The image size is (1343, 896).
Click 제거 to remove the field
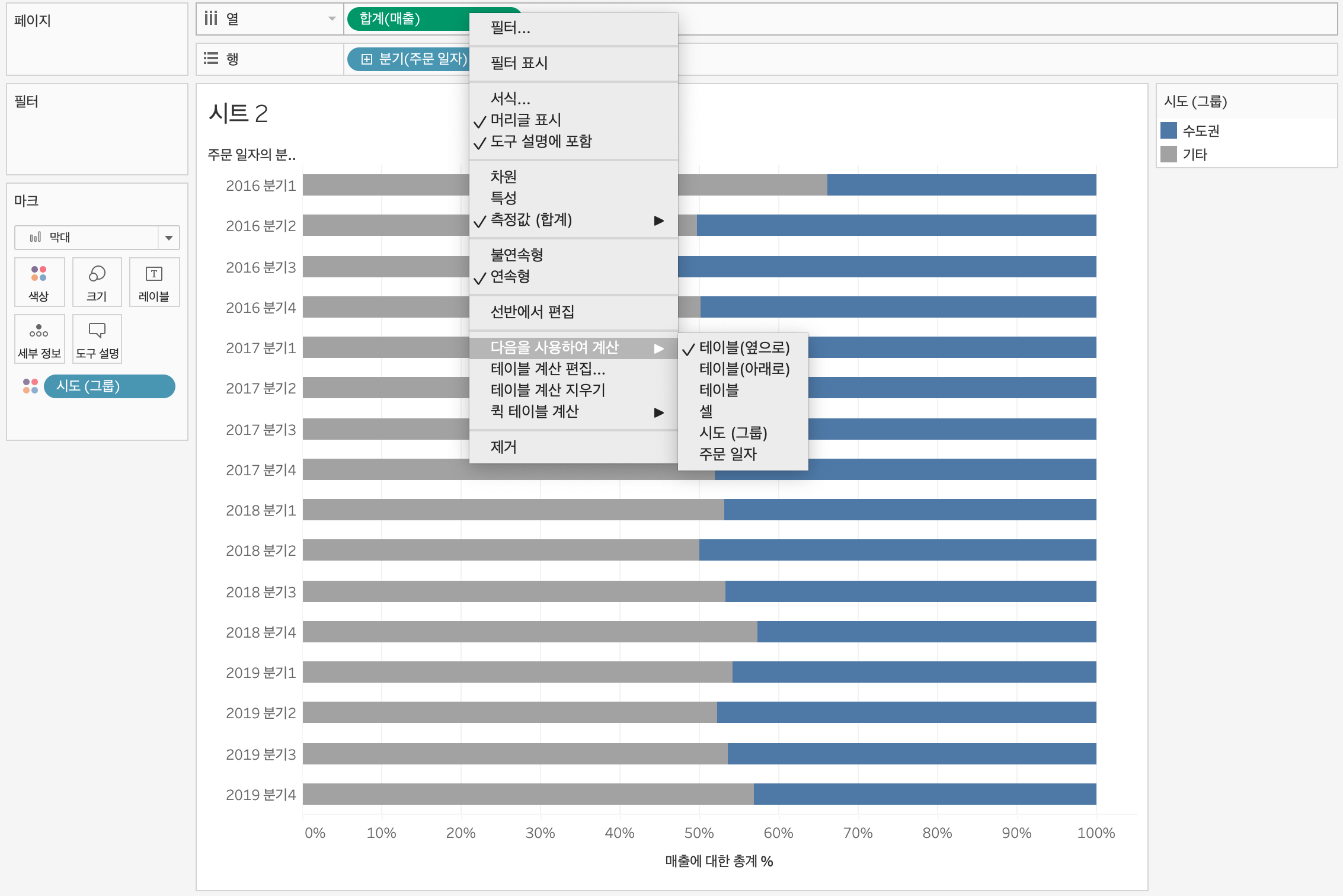[x=503, y=447]
